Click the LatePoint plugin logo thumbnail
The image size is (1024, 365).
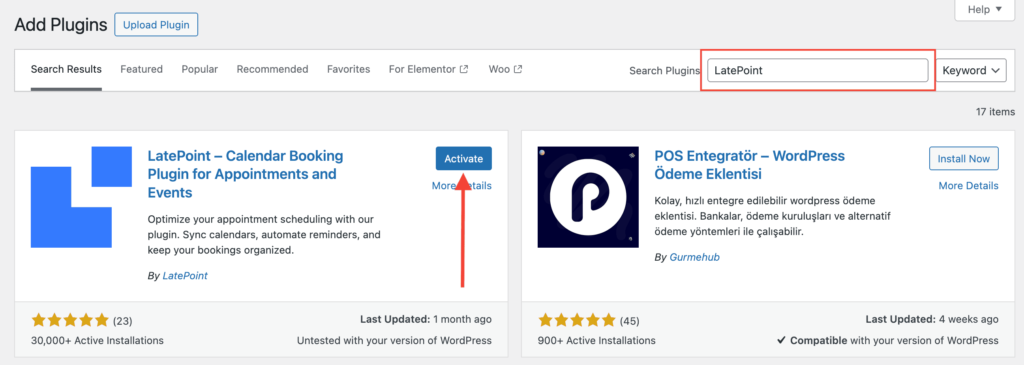[82, 197]
